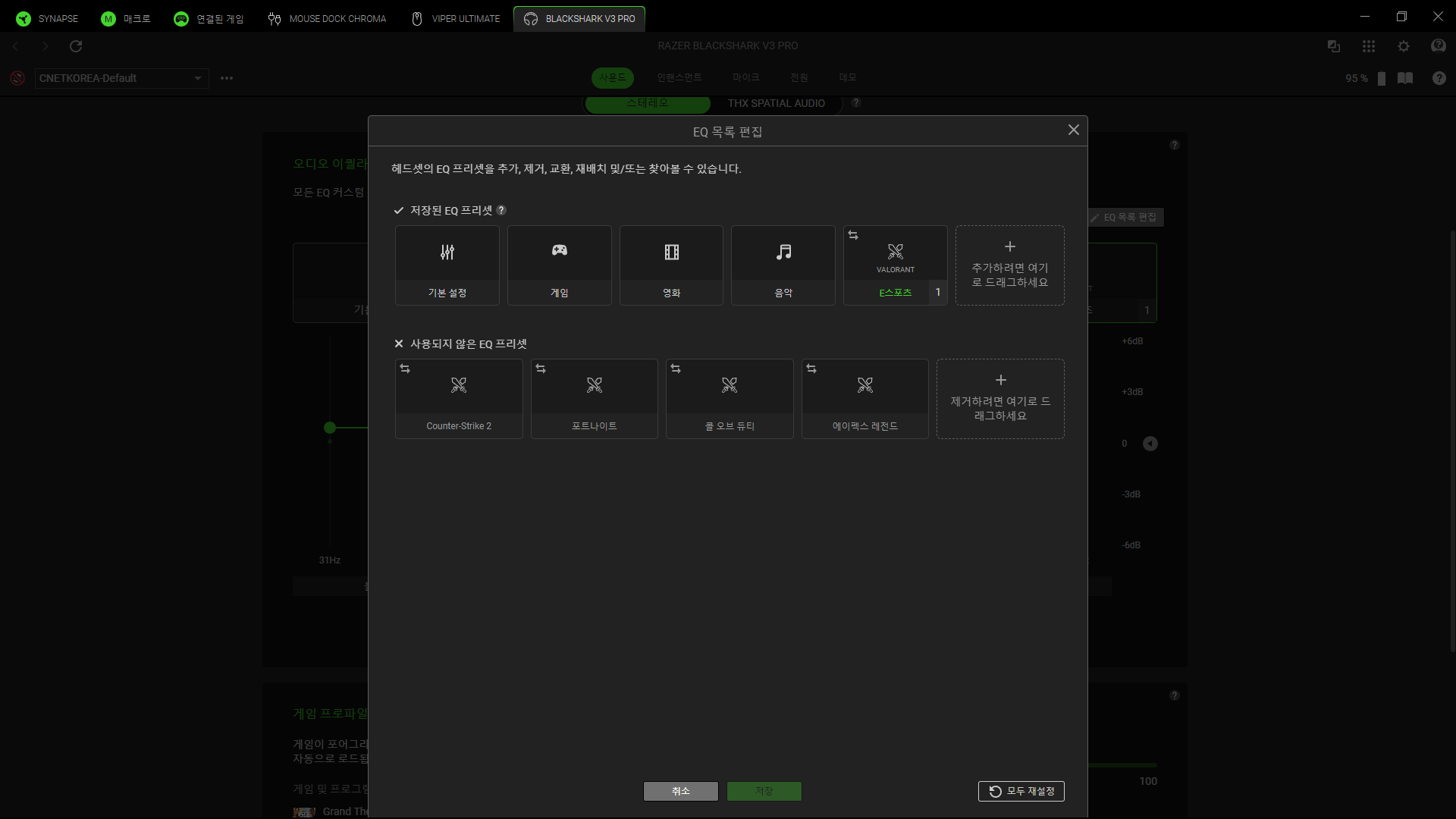Switch to the 데모 demo tab
This screenshot has height=819, width=1456.
click(x=848, y=77)
